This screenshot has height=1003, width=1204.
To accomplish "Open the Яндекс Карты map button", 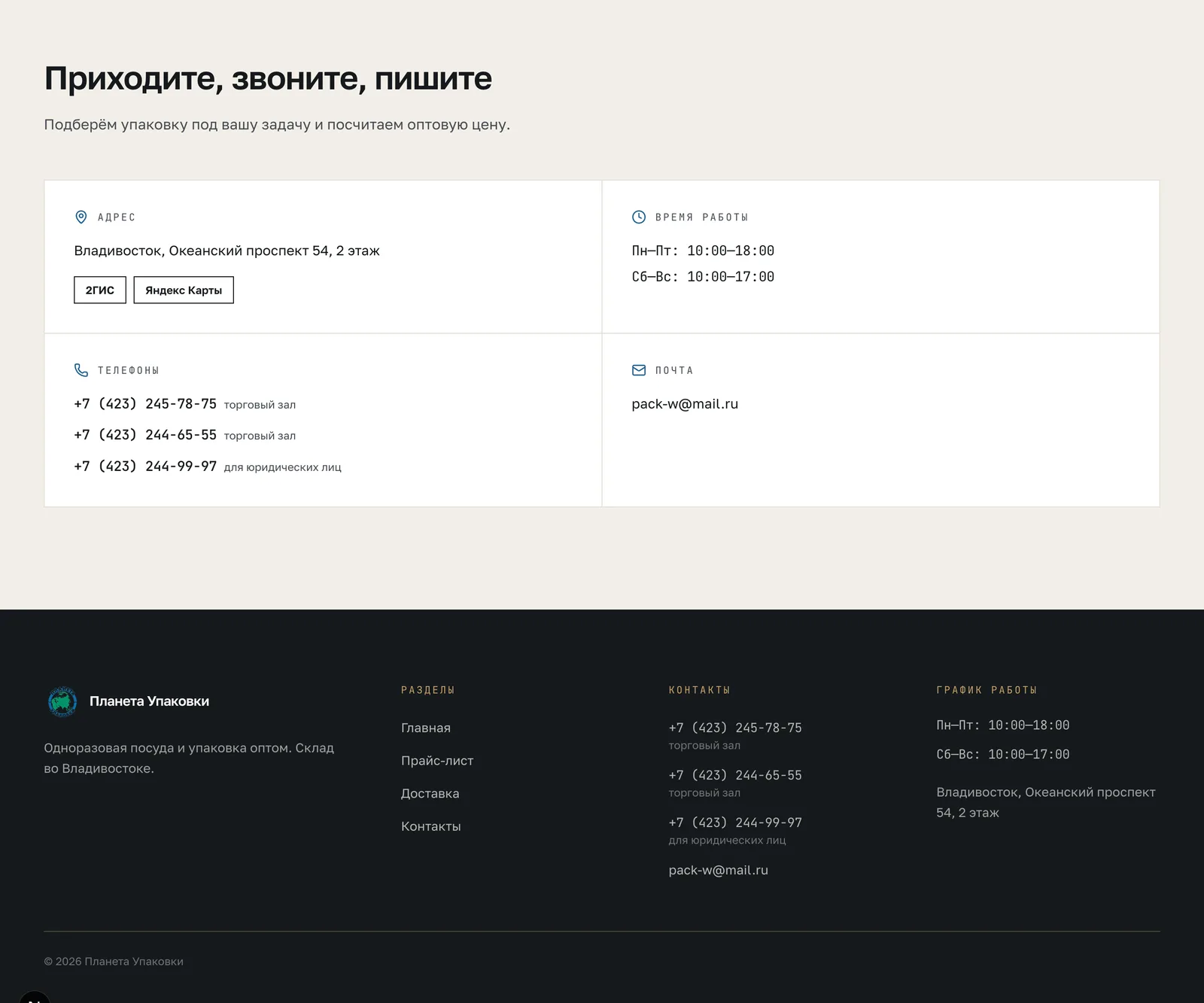I will 184,290.
